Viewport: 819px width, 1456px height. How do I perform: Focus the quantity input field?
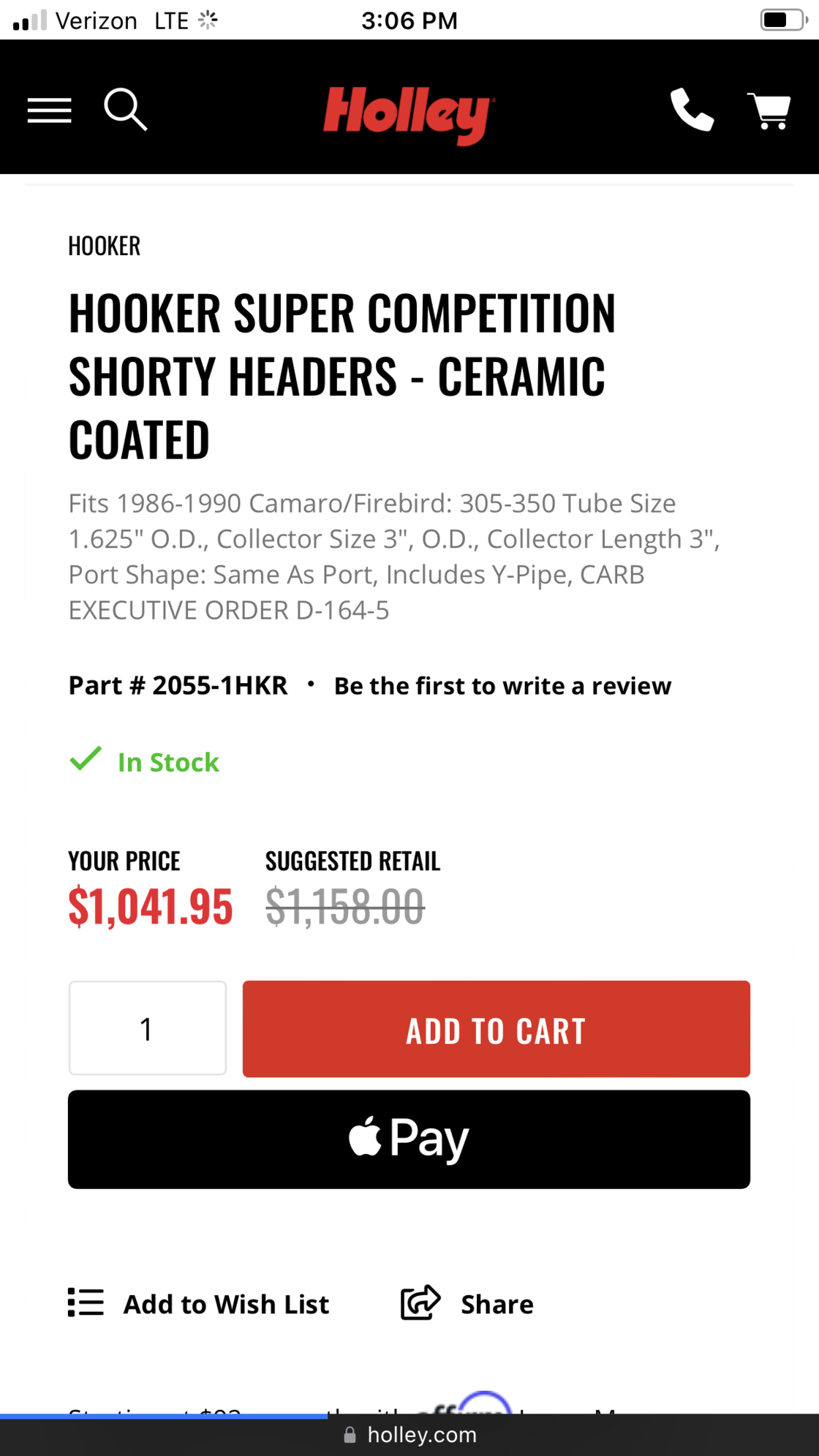(147, 1028)
